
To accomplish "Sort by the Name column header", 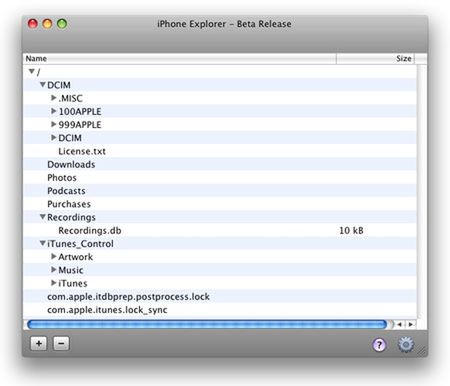I will (180, 59).
